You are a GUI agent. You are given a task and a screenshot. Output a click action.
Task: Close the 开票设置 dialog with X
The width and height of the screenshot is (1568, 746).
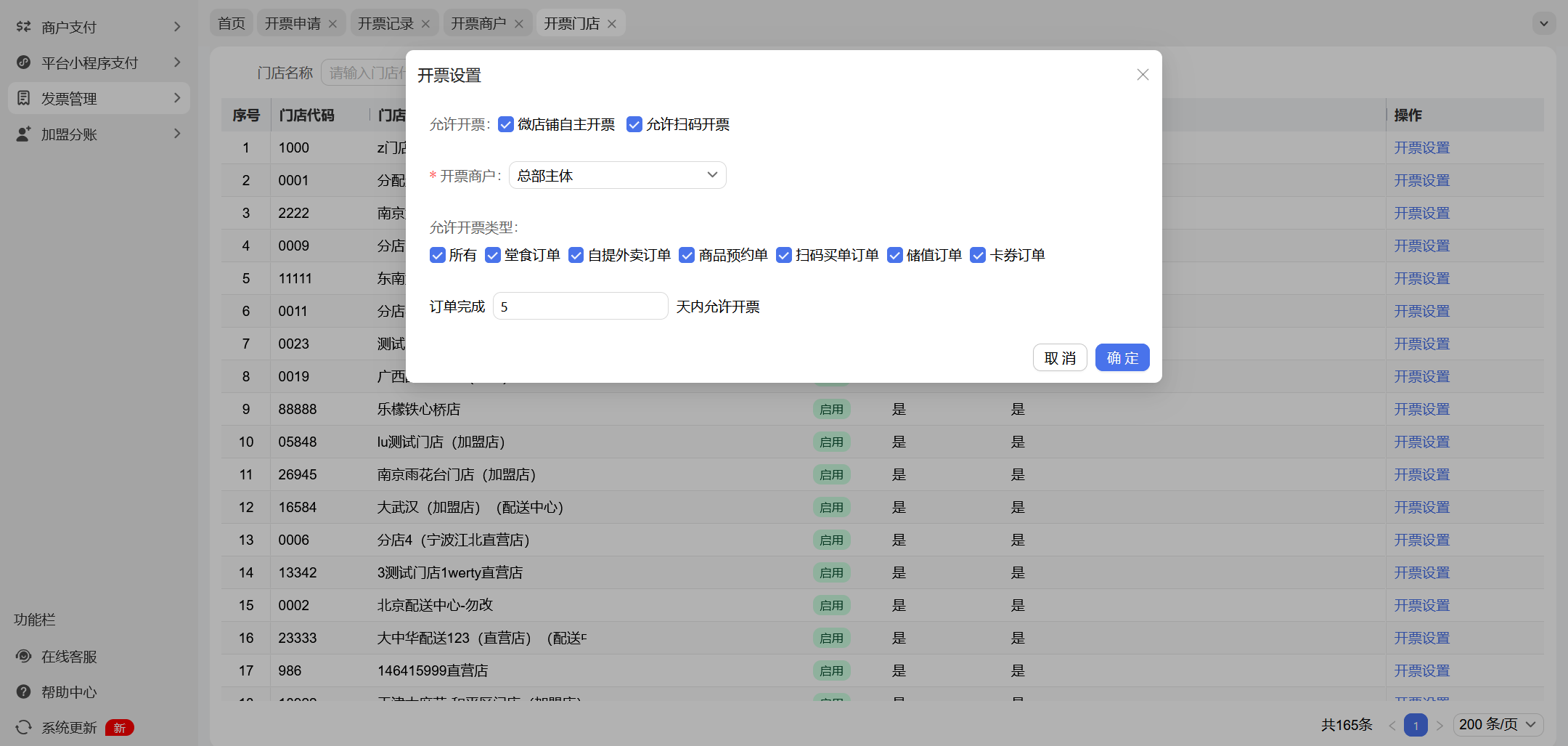[x=1143, y=75]
